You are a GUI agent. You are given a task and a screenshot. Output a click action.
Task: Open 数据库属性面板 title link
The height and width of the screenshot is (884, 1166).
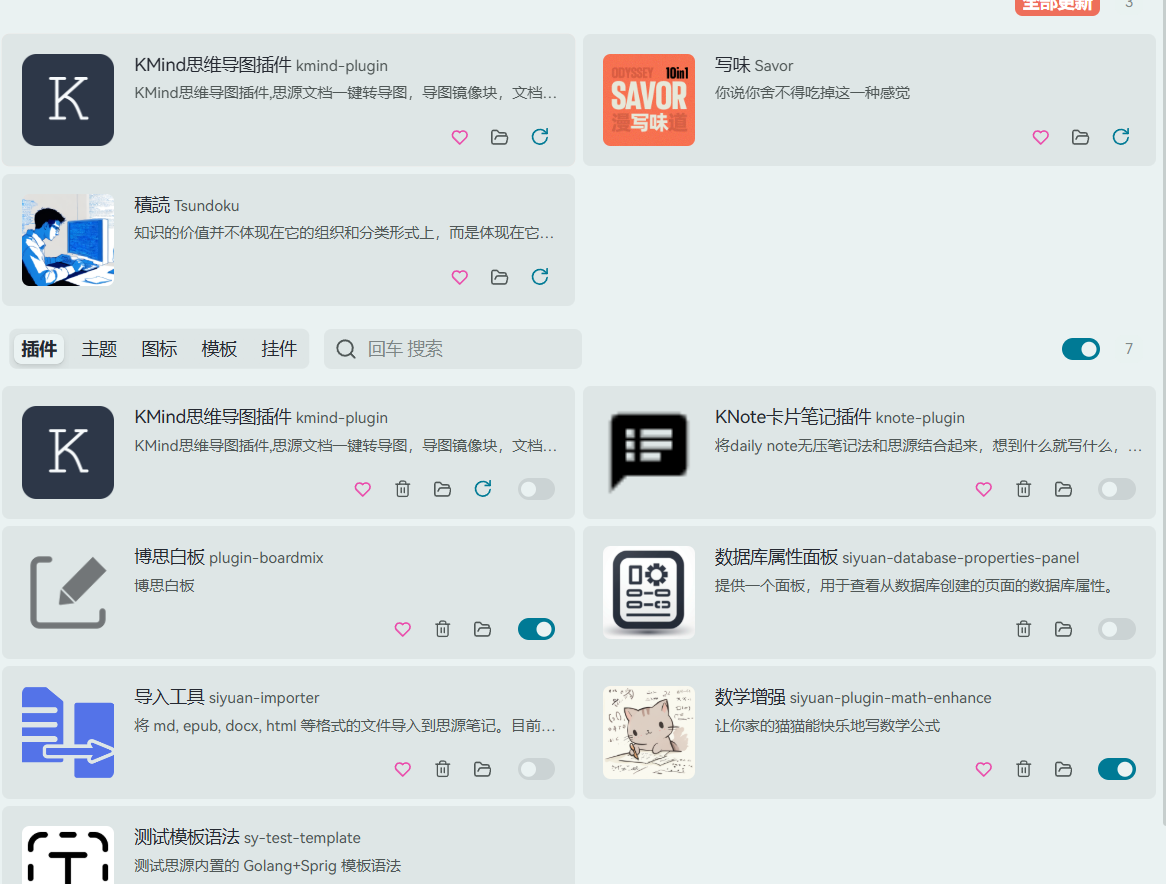(897, 557)
